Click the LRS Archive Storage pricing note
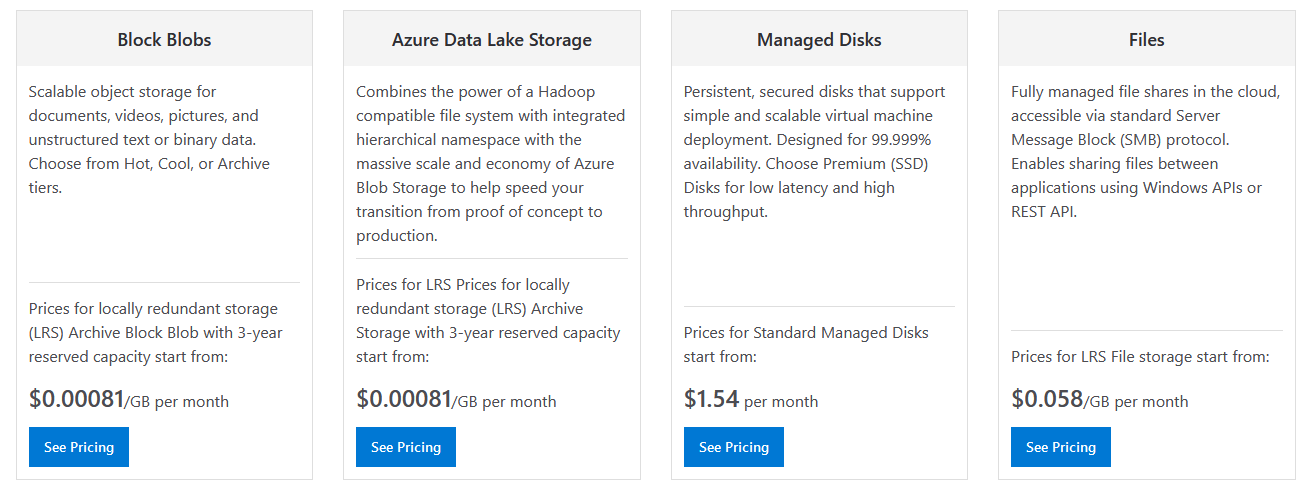 (488, 320)
